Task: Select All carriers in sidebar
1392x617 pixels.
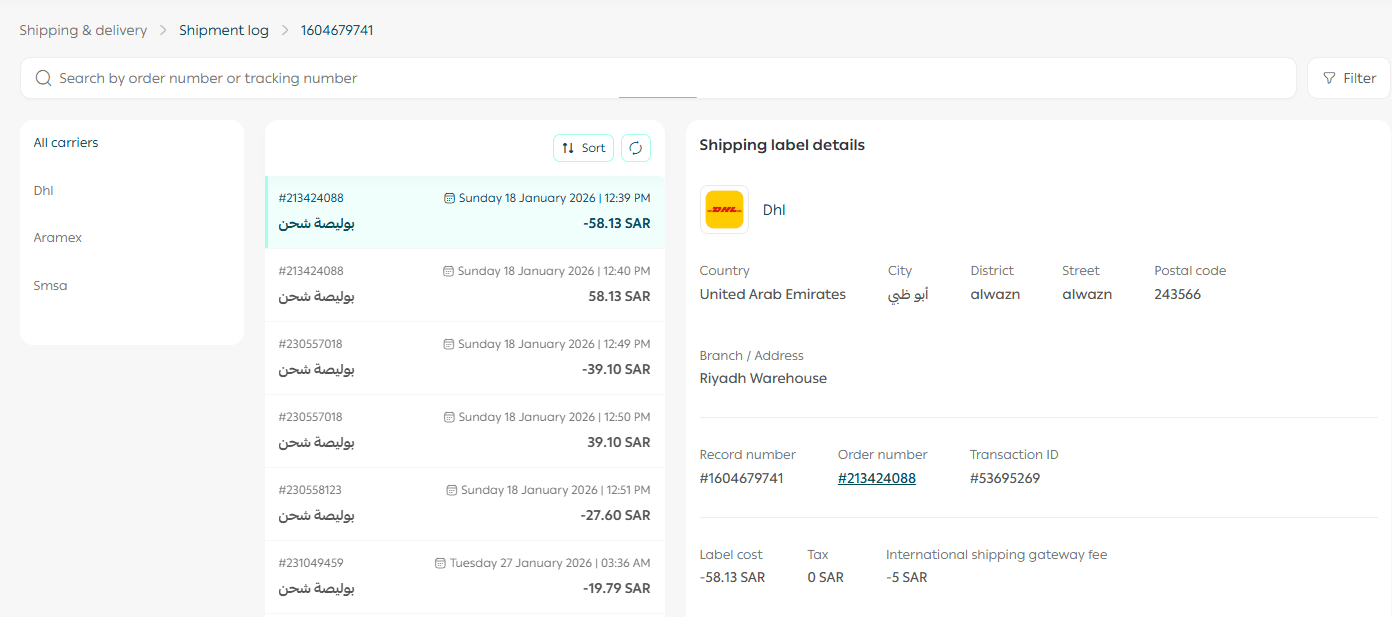Action: point(66,143)
